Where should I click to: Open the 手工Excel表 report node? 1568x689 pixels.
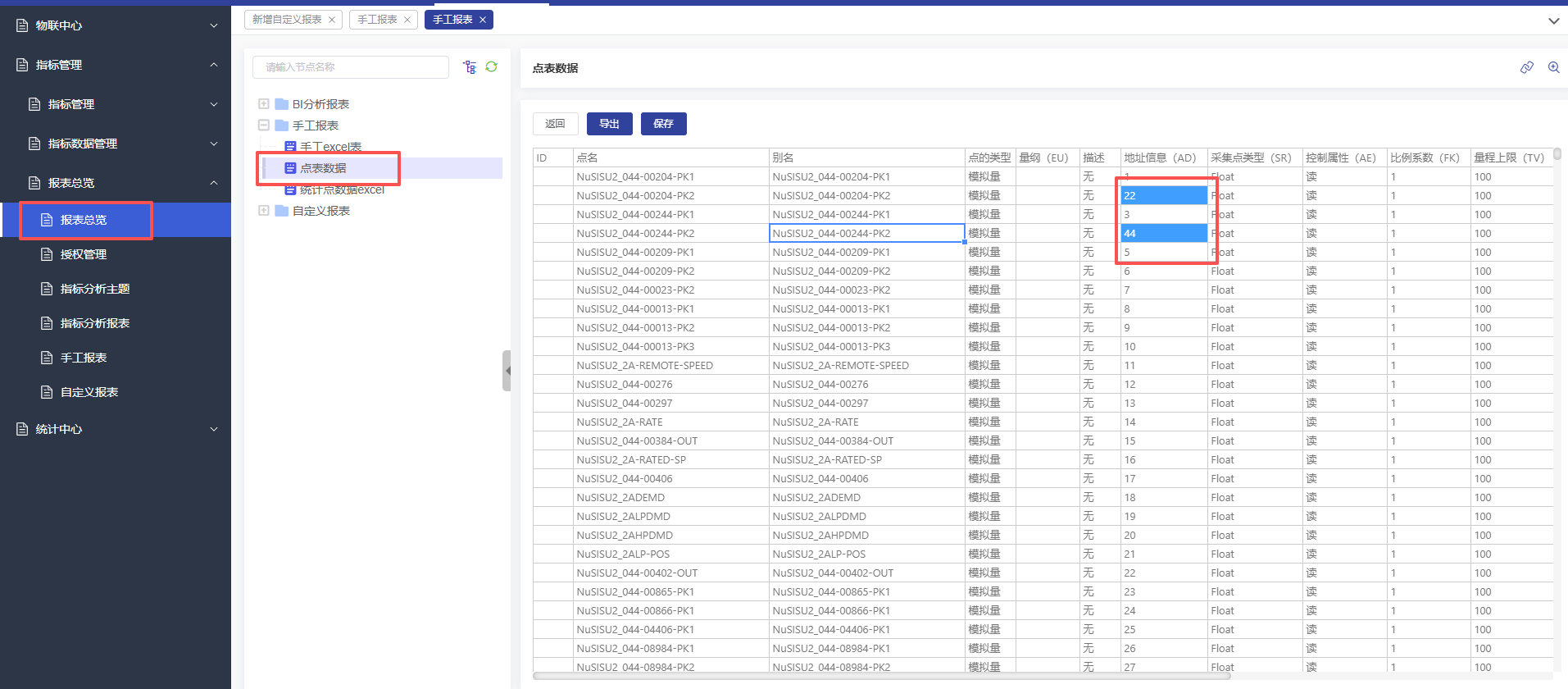tap(330, 147)
